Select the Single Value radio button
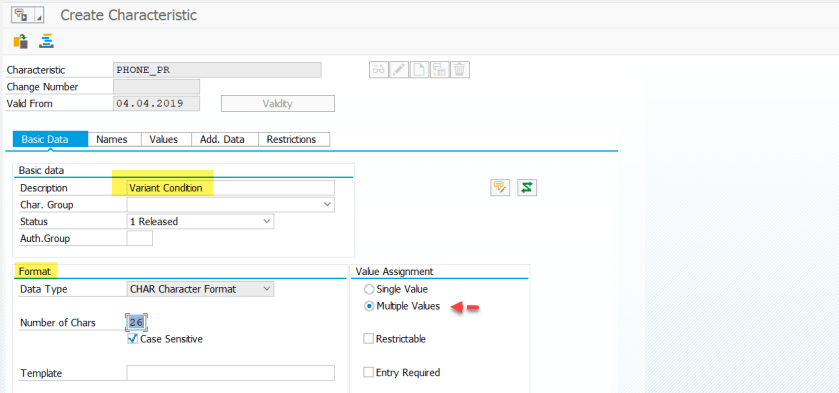The width and height of the screenshot is (839, 393). pos(369,290)
